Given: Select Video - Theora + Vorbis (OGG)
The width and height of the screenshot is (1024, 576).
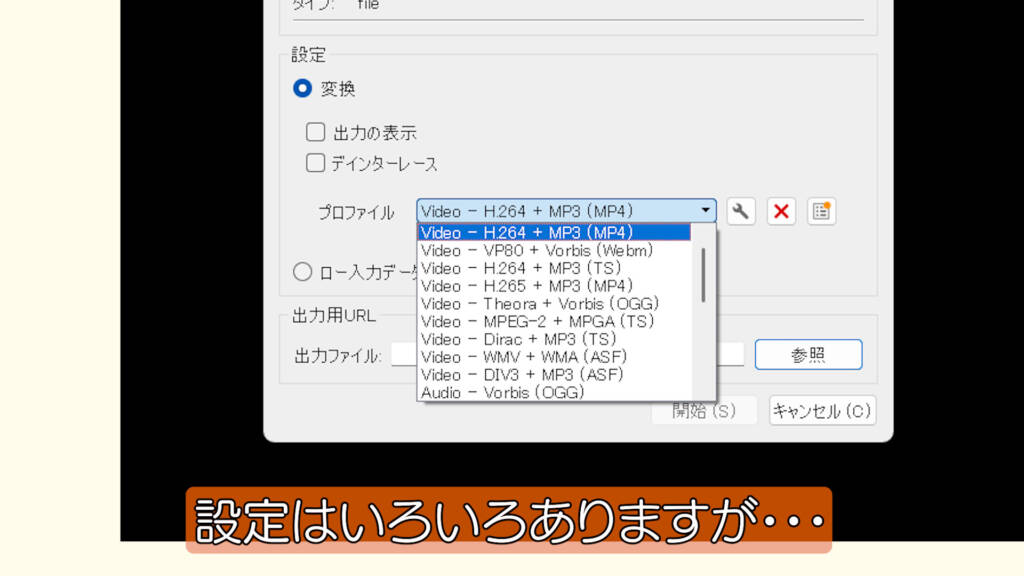Looking at the screenshot, I should coord(540,304).
